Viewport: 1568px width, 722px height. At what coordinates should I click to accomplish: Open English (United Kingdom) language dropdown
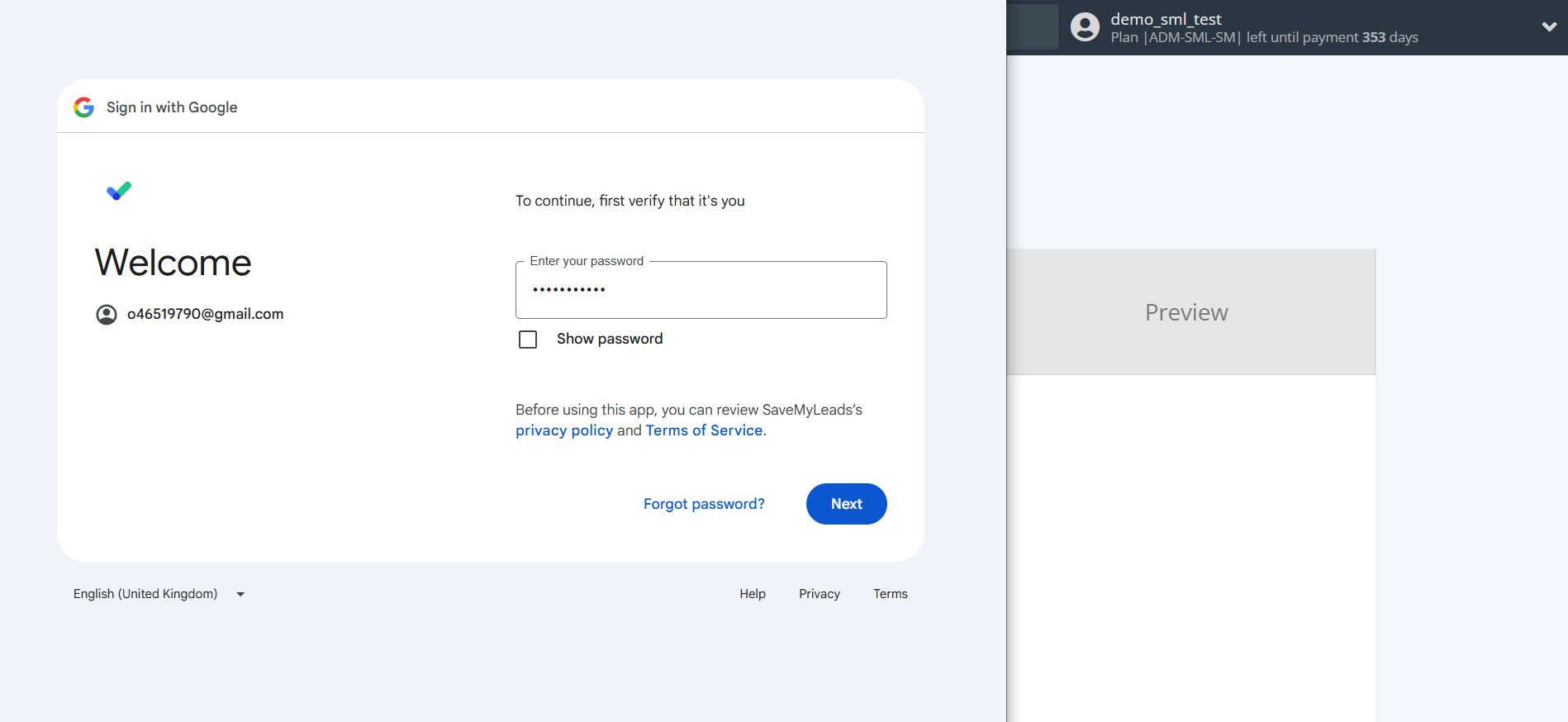(x=145, y=594)
